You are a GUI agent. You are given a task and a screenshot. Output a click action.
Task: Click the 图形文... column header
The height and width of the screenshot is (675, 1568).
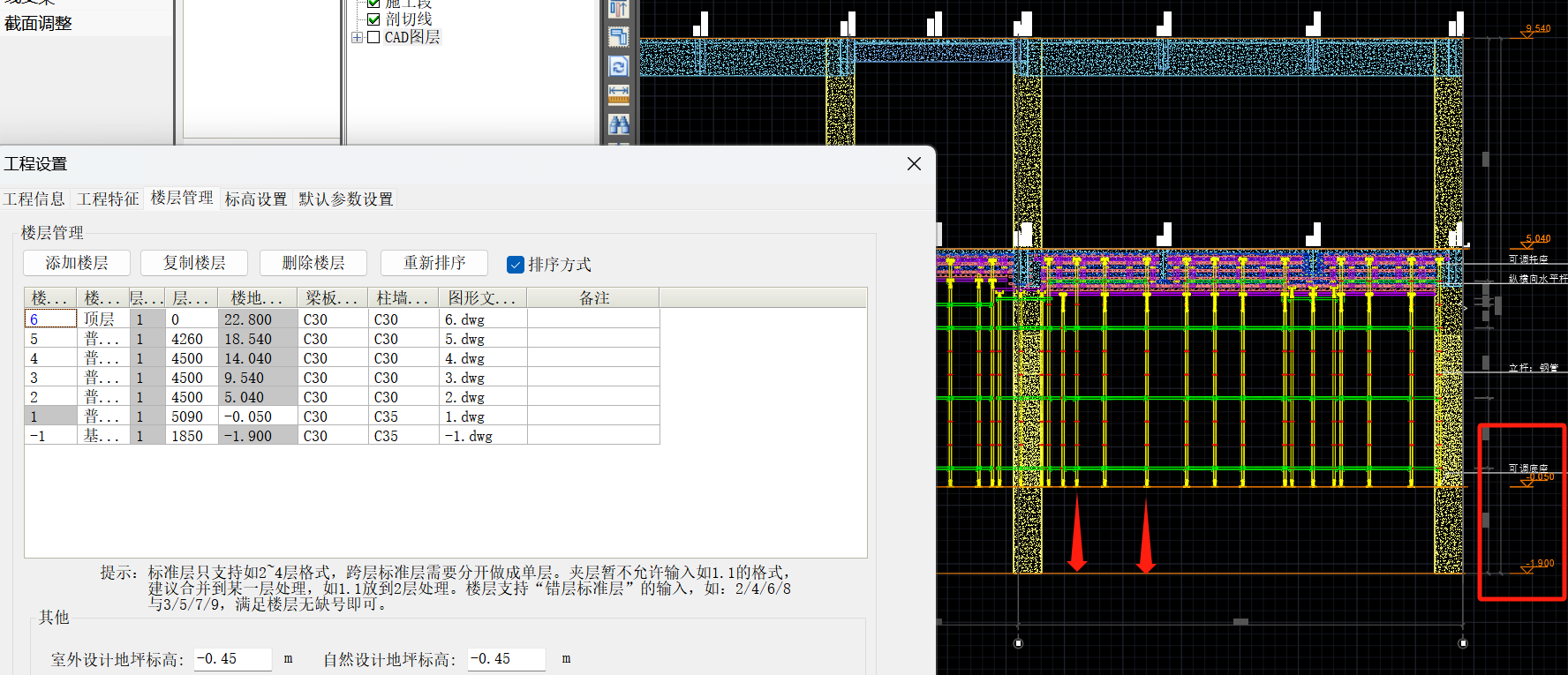tap(483, 298)
